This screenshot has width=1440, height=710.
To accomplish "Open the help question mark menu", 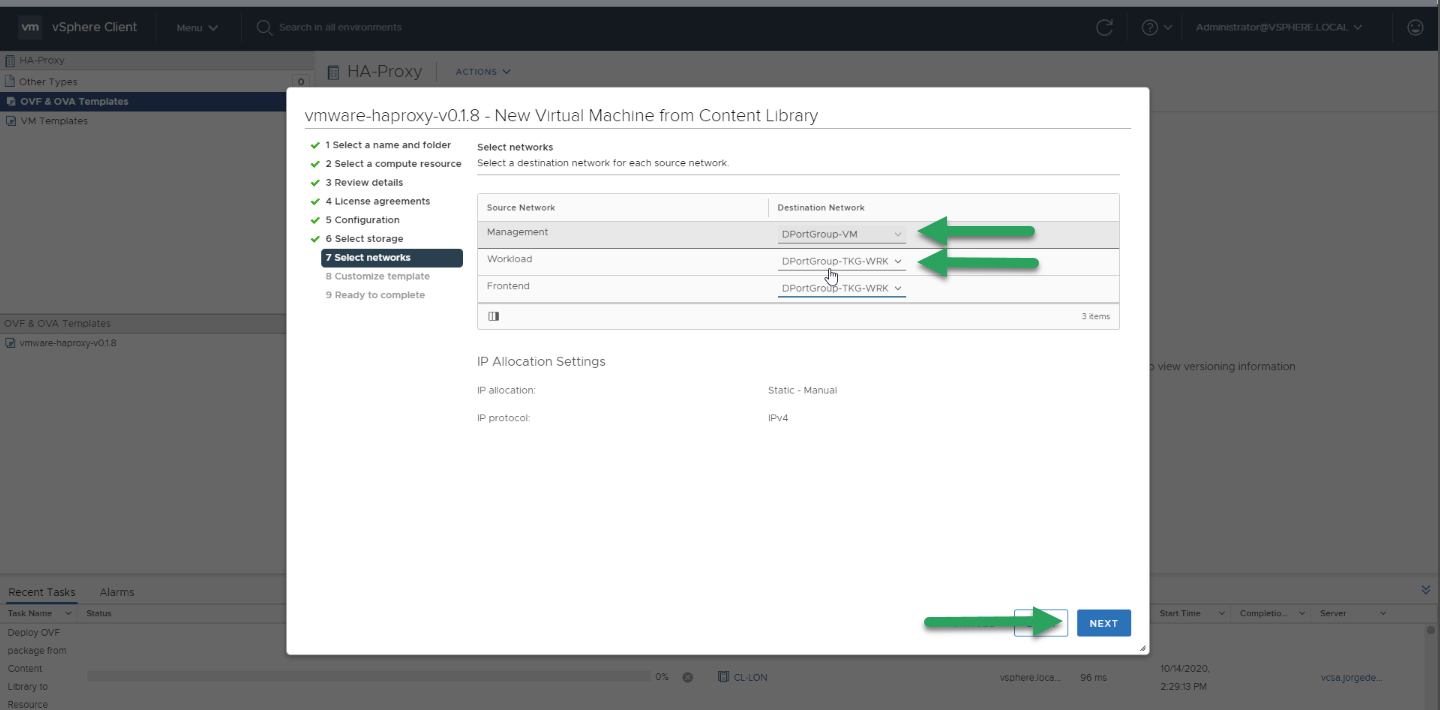I will [x=1156, y=27].
